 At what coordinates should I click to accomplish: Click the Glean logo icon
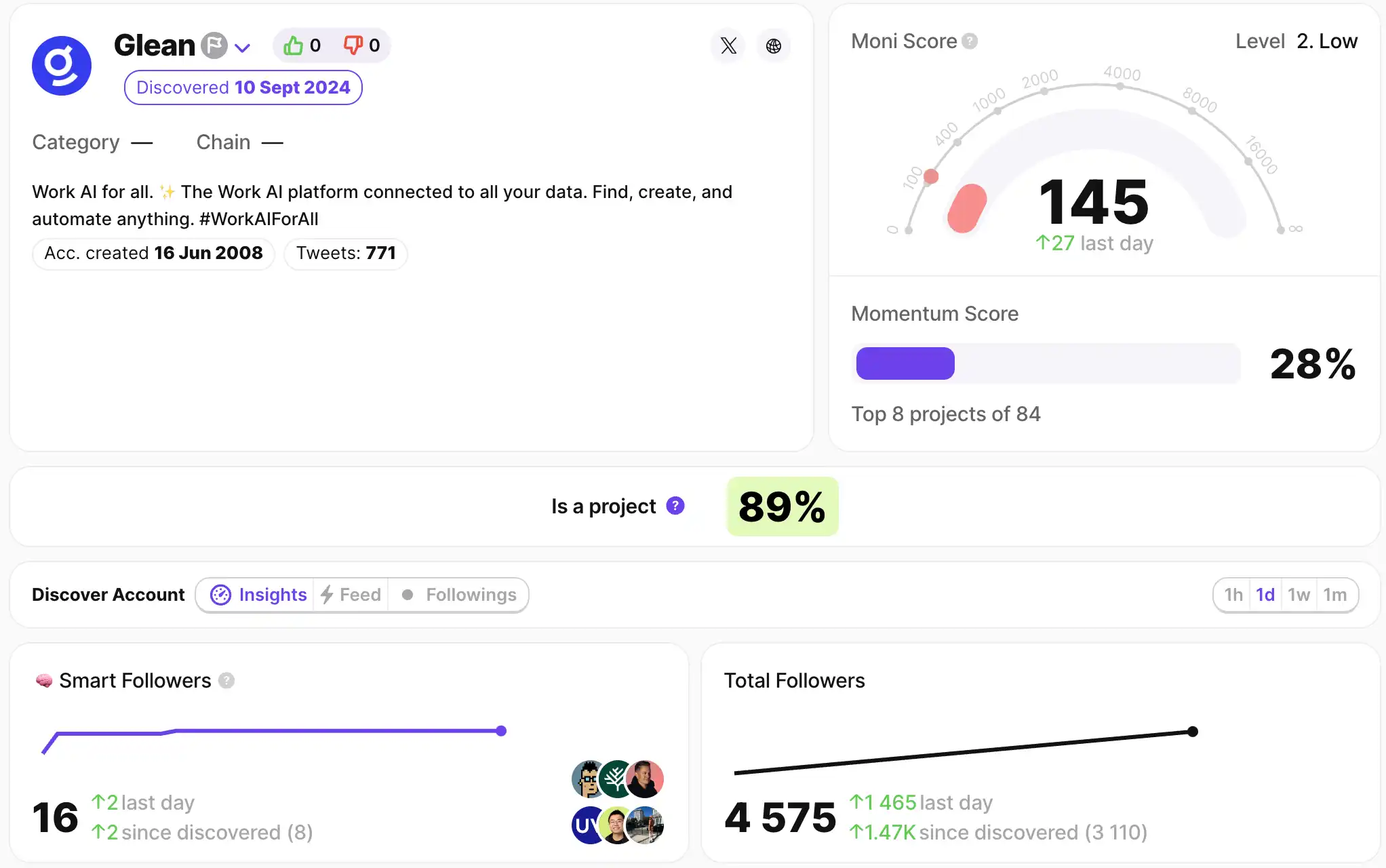(62, 66)
